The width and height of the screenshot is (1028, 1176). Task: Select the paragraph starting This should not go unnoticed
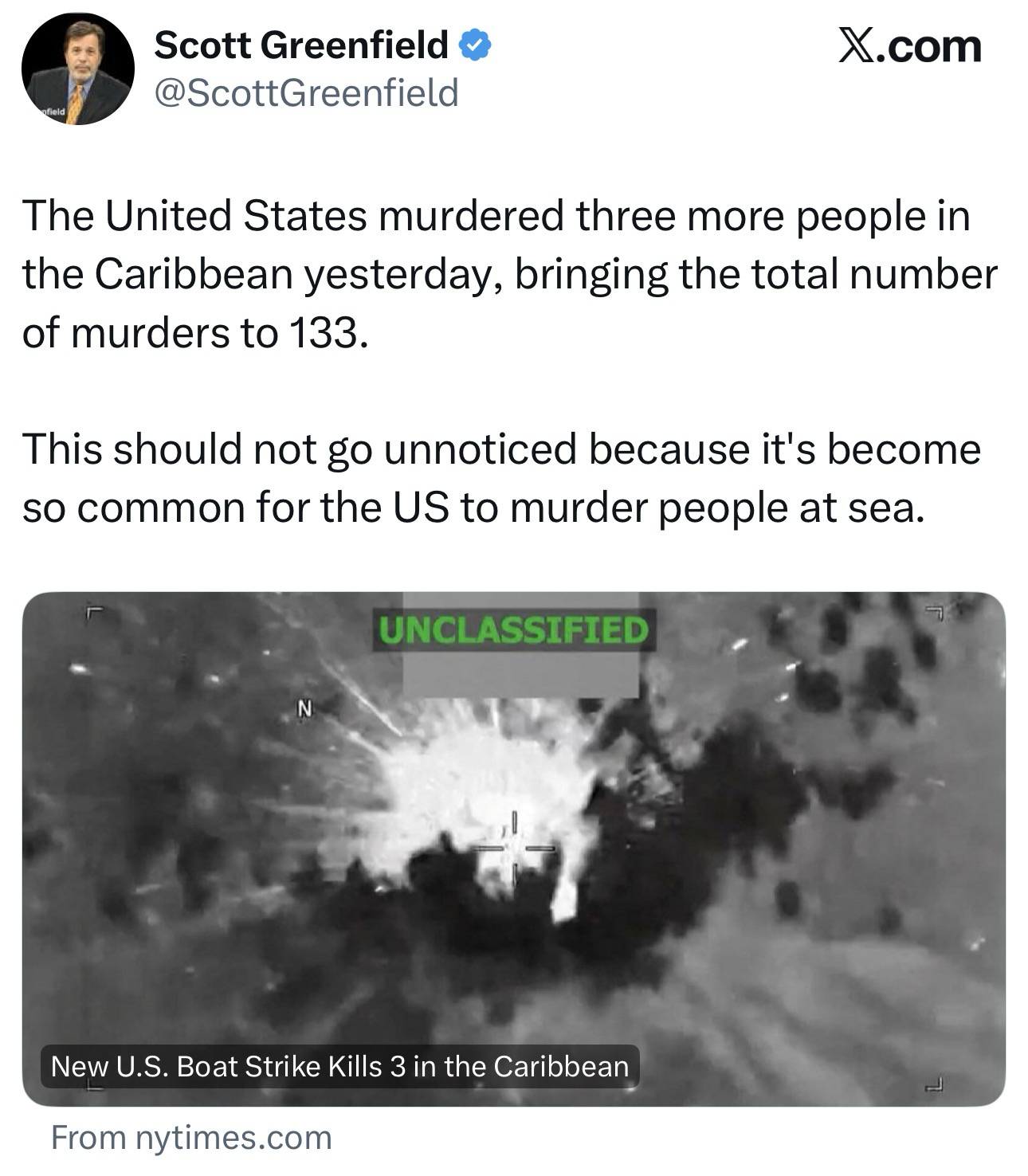[x=502, y=478]
